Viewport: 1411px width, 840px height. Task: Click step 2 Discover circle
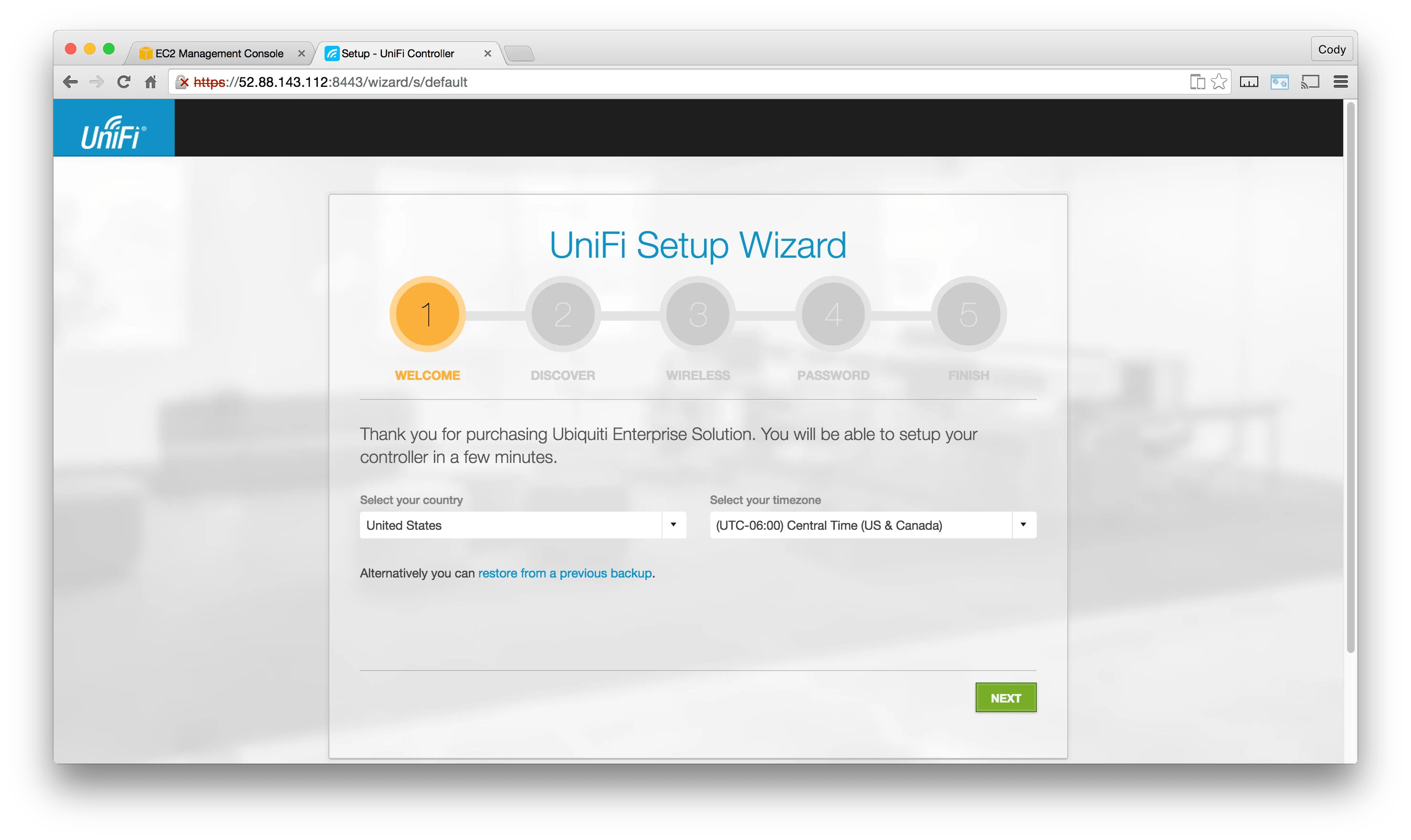[563, 314]
